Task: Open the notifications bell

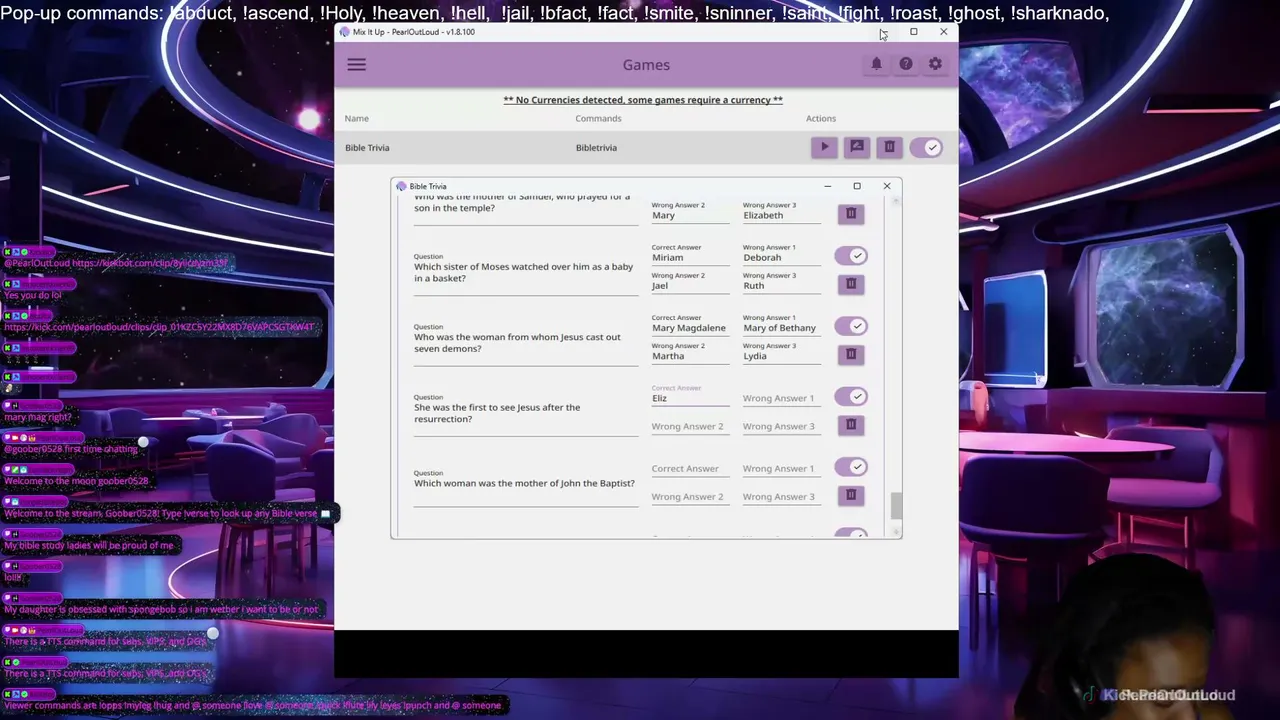Action: 876,64
